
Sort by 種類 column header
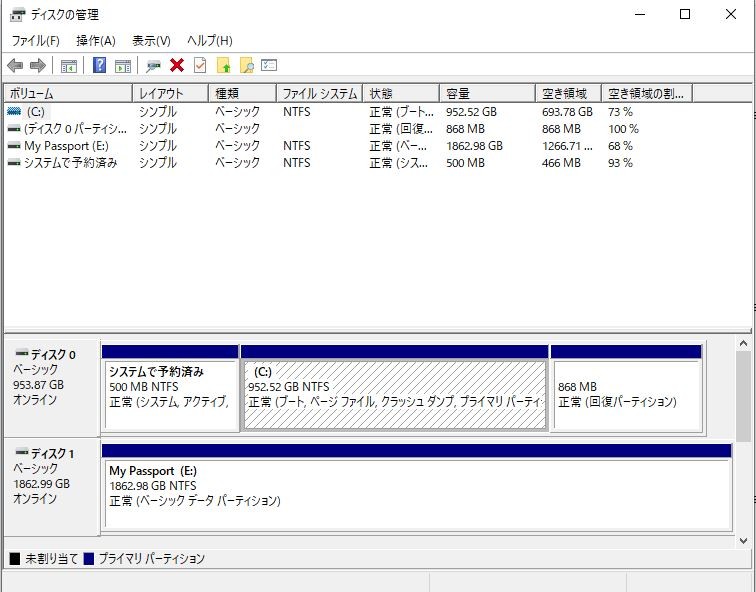(243, 93)
